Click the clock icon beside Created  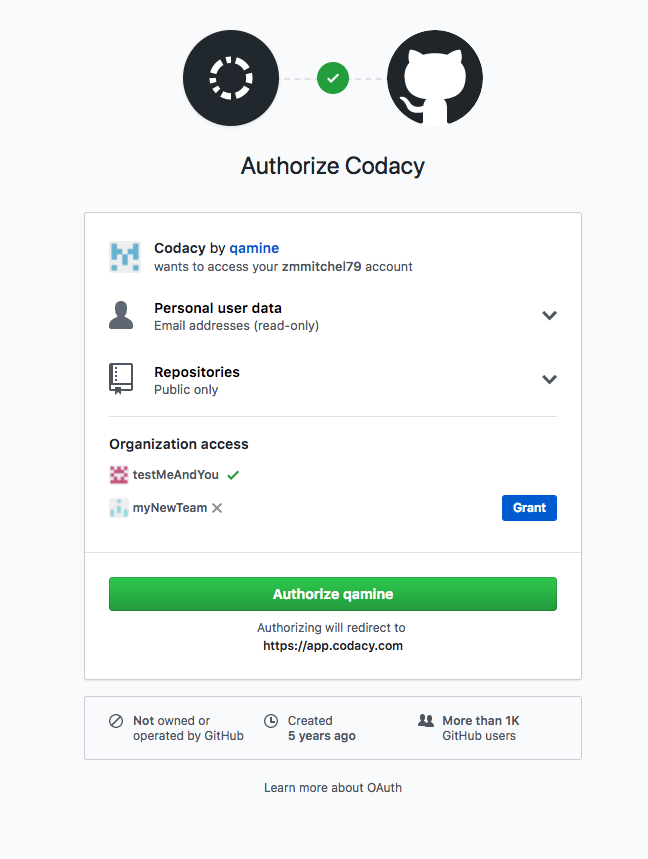click(x=271, y=721)
